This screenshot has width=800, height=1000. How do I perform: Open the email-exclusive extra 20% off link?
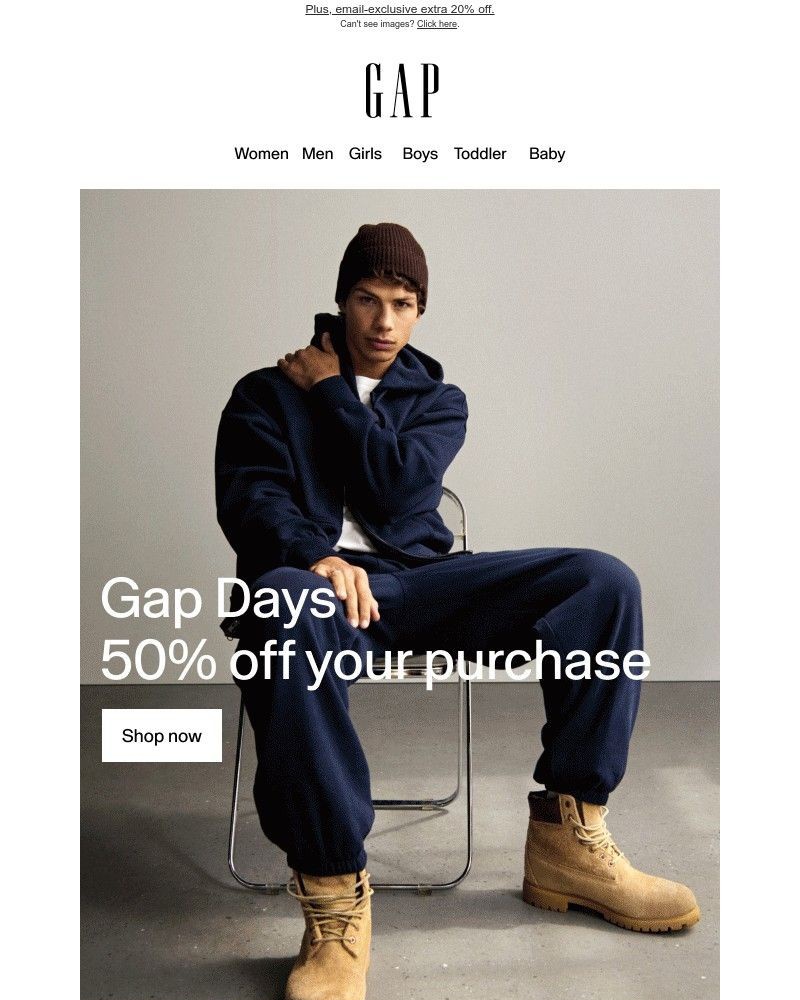coord(399,9)
